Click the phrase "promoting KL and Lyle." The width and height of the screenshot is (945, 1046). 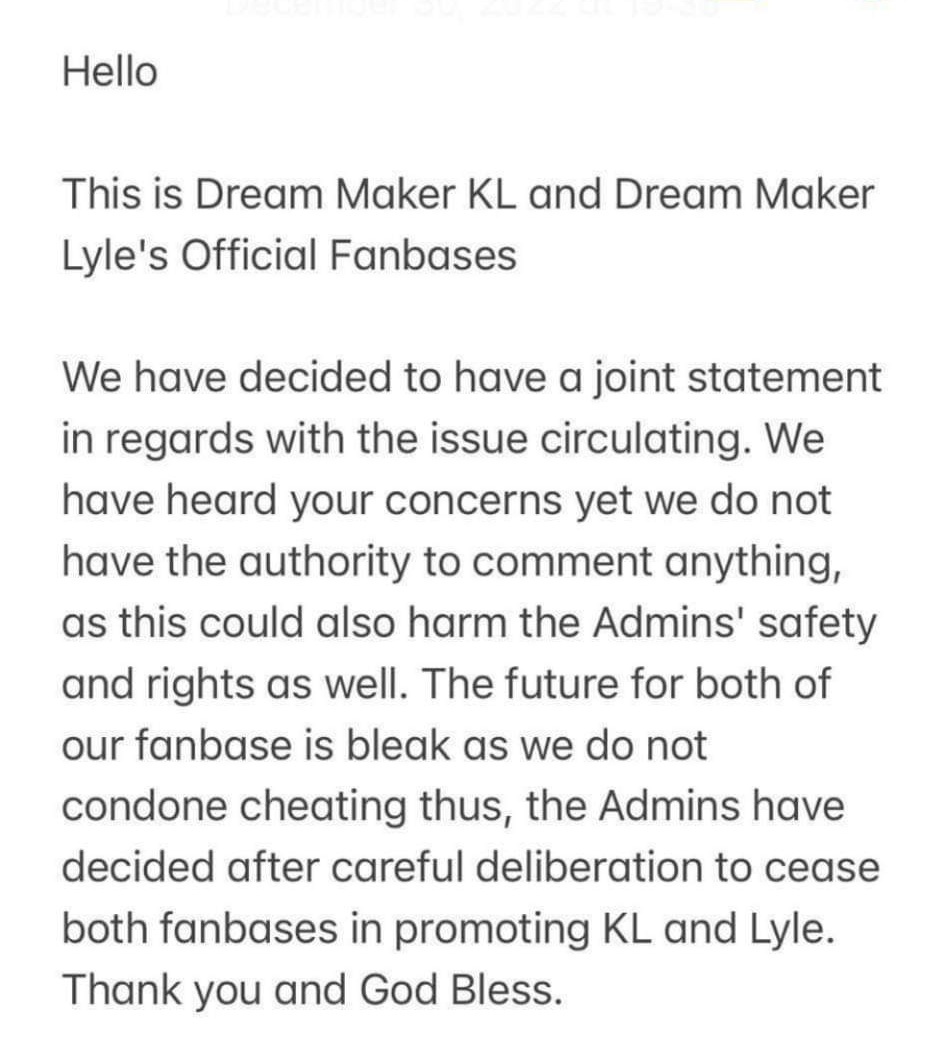[x=614, y=929]
